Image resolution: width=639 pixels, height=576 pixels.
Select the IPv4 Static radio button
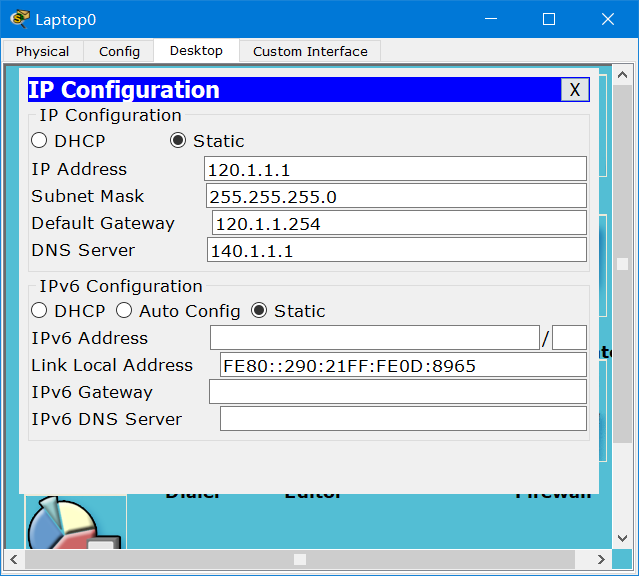178,141
